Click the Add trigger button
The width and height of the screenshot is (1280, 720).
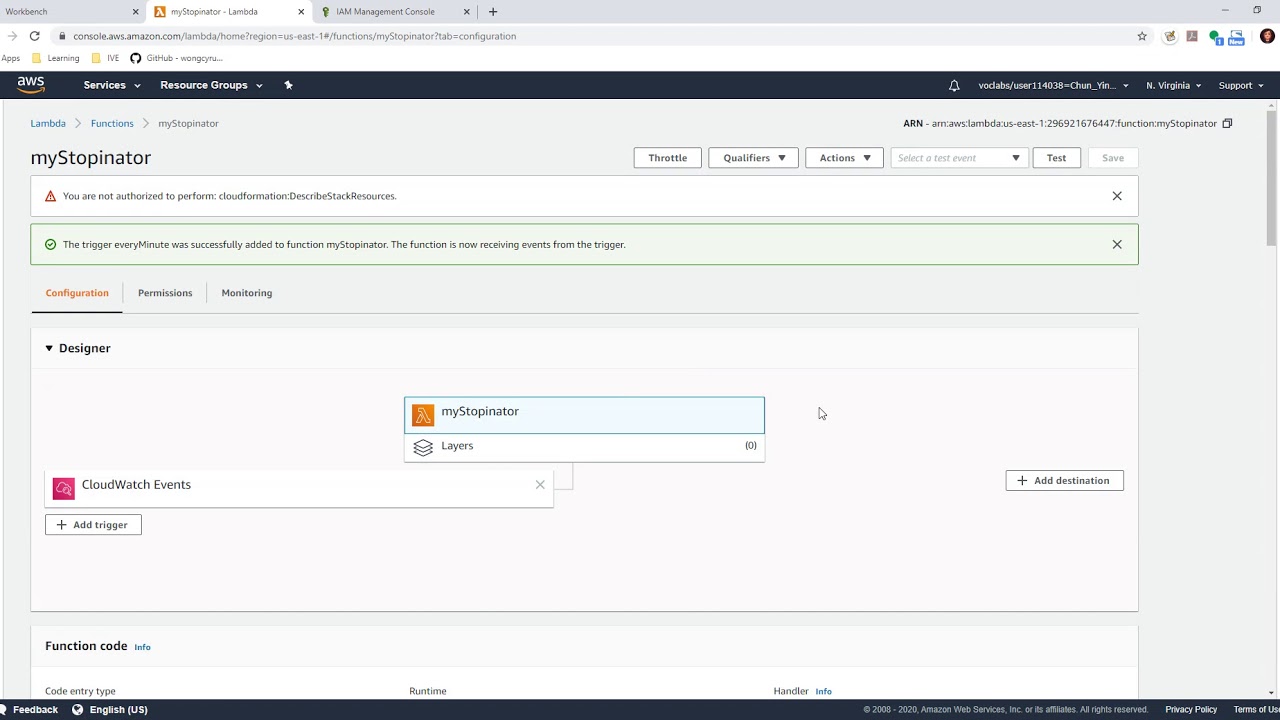coord(93,525)
